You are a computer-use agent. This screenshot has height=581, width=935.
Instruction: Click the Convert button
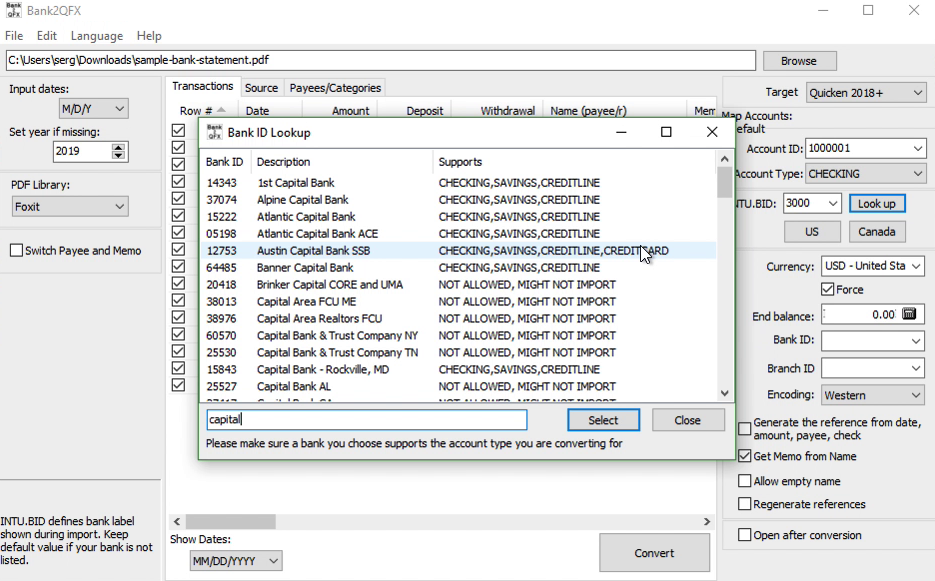click(654, 553)
